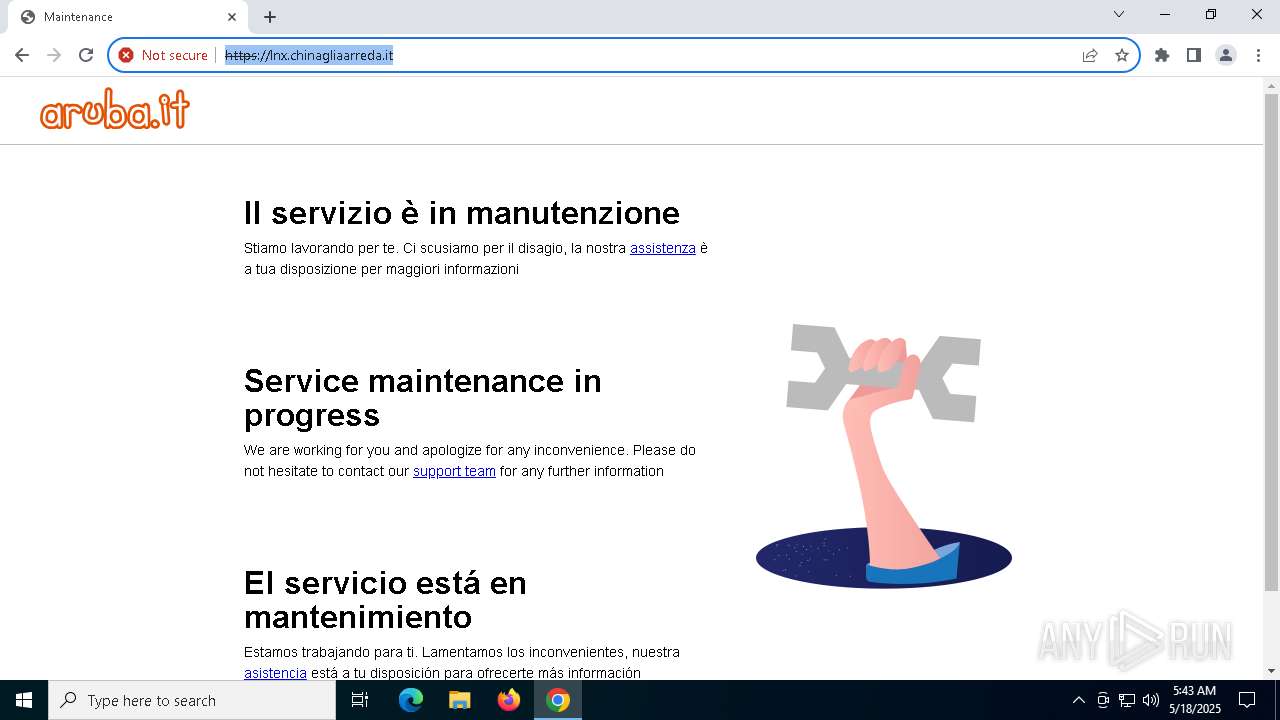
Task: Click the heading Il servizio è in manutenzione
Action: (x=462, y=213)
